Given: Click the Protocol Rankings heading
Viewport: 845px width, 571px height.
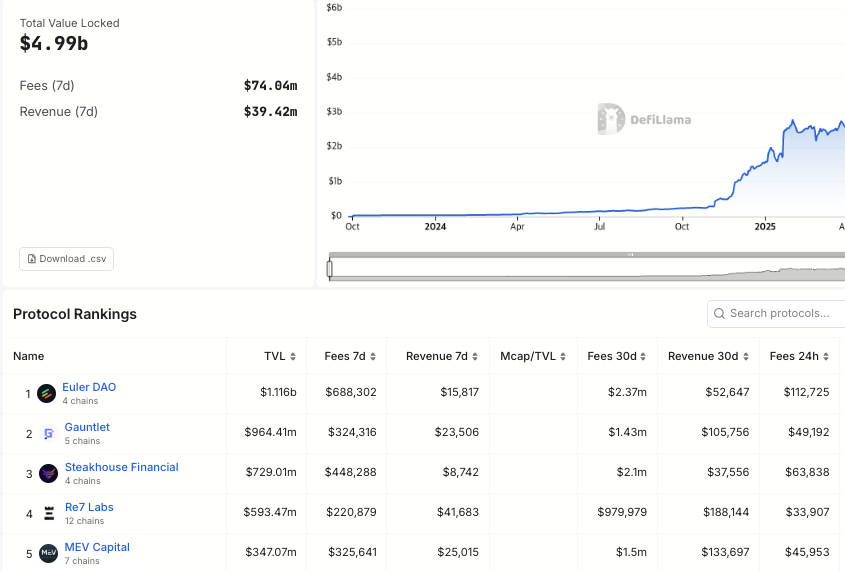Looking at the screenshot, I should 75,314.
